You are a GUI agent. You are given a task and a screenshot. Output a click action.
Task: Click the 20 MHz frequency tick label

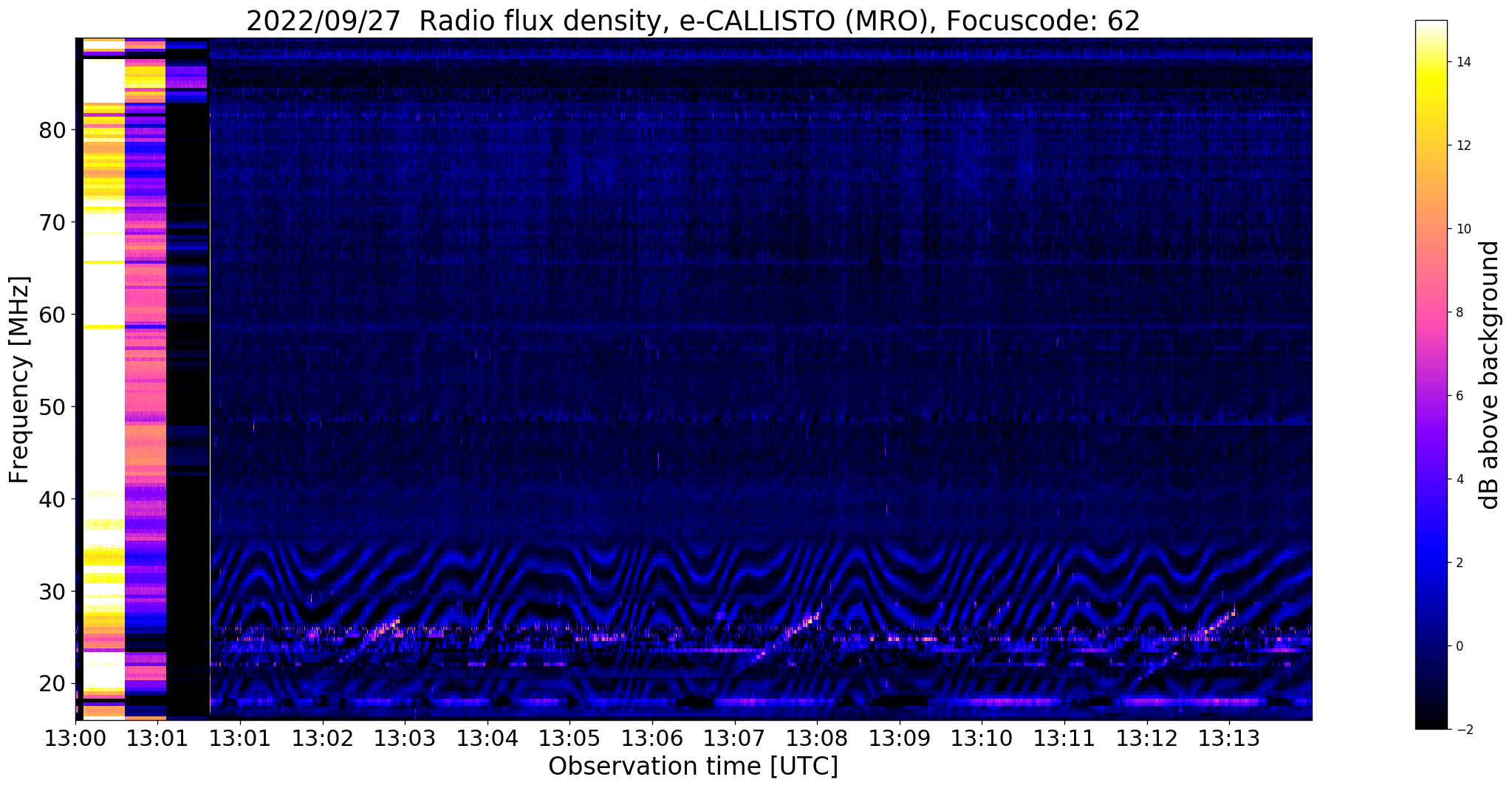pyautogui.click(x=52, y=684)
